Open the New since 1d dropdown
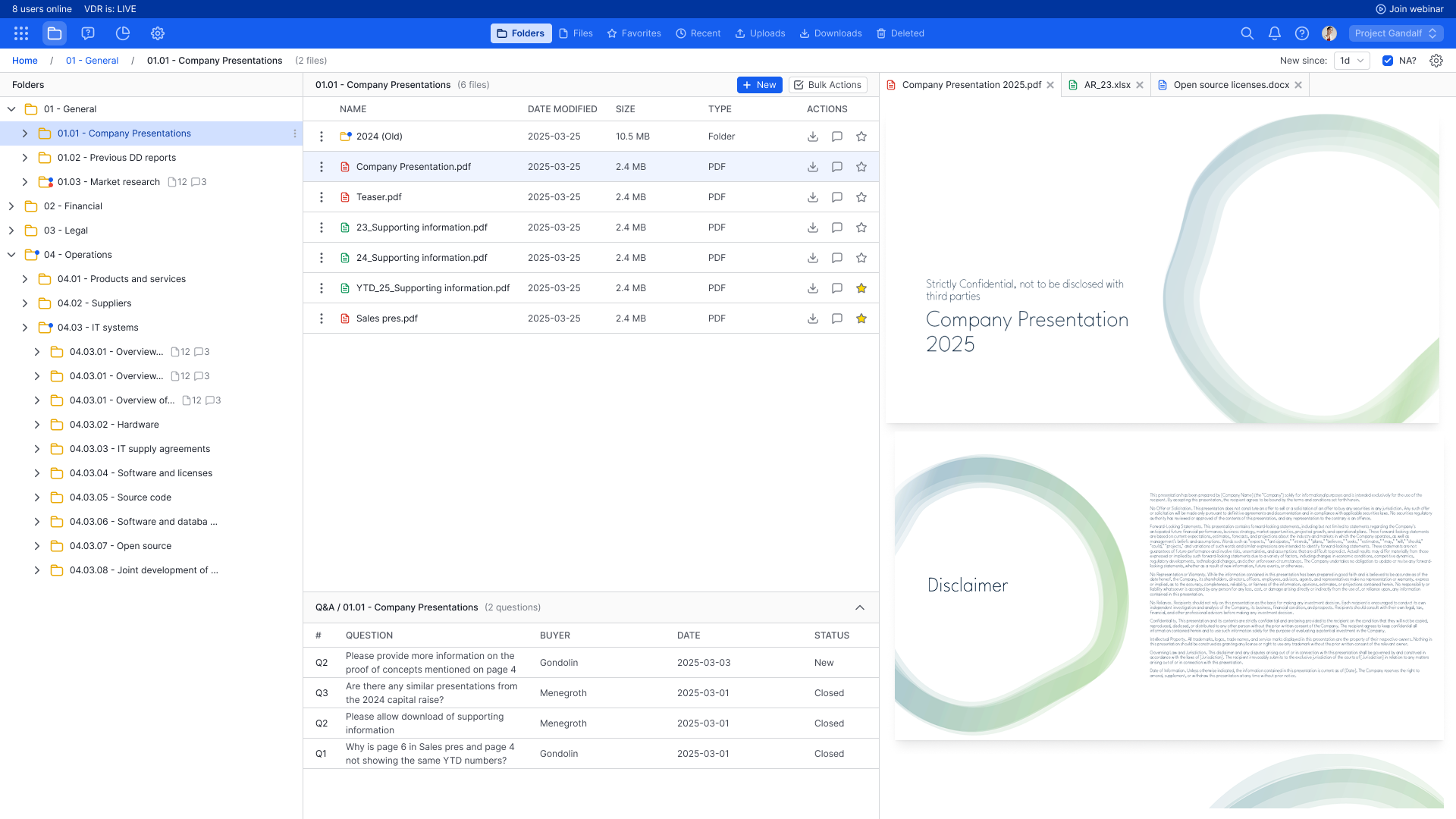The height and width of the screenshot is (819, 1456). (1351, 61)
